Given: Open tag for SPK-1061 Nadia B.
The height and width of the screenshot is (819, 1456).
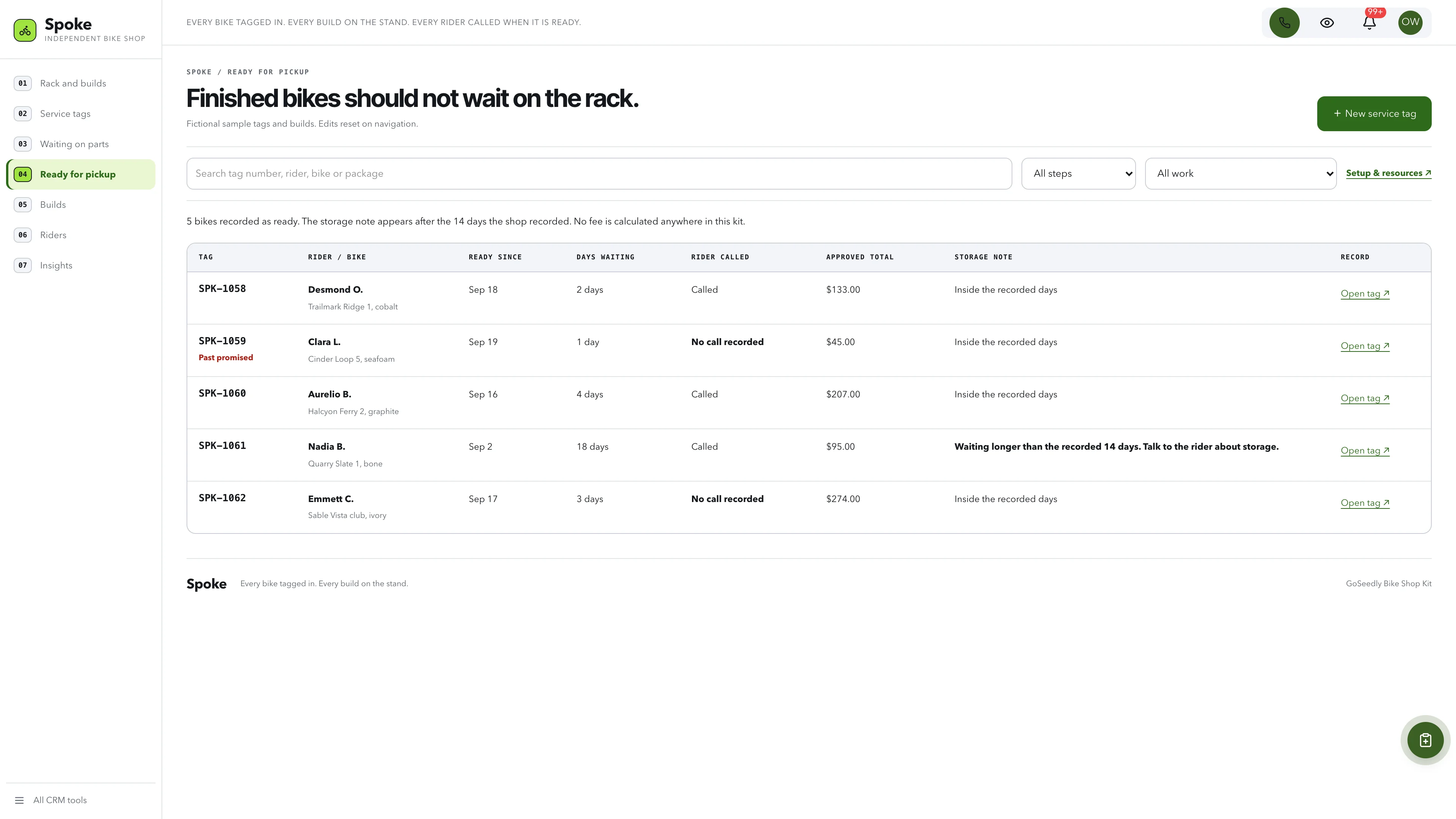Looking at the screenshot, I should (1365, 450).
